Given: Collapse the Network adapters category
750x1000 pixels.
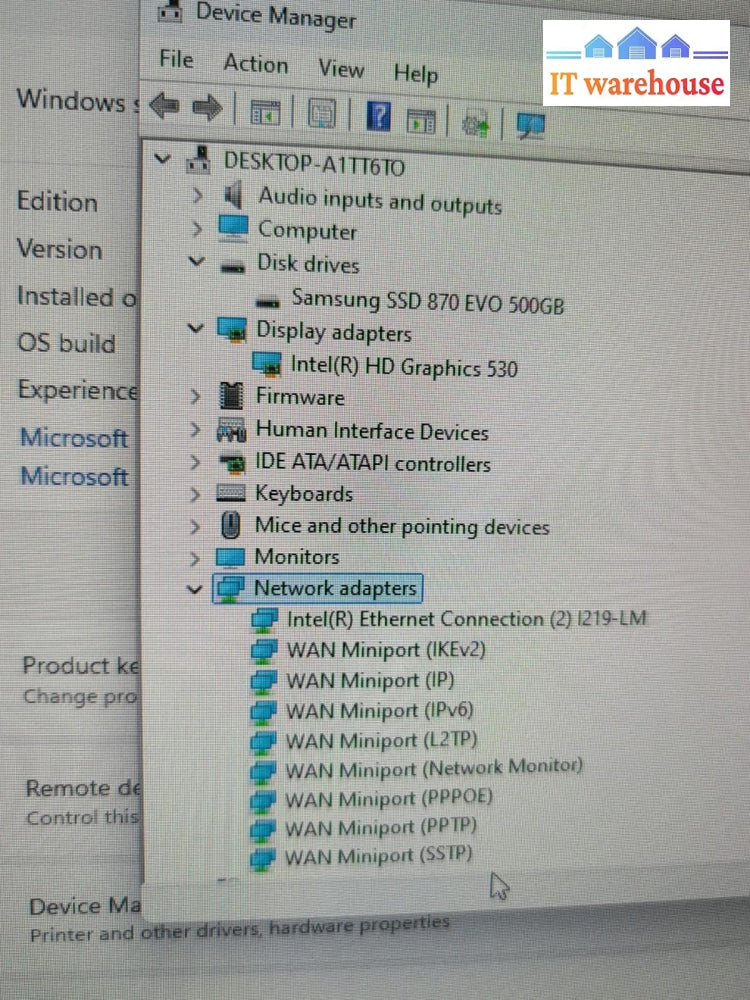Looking at the screenshot, I should point(195,589).
